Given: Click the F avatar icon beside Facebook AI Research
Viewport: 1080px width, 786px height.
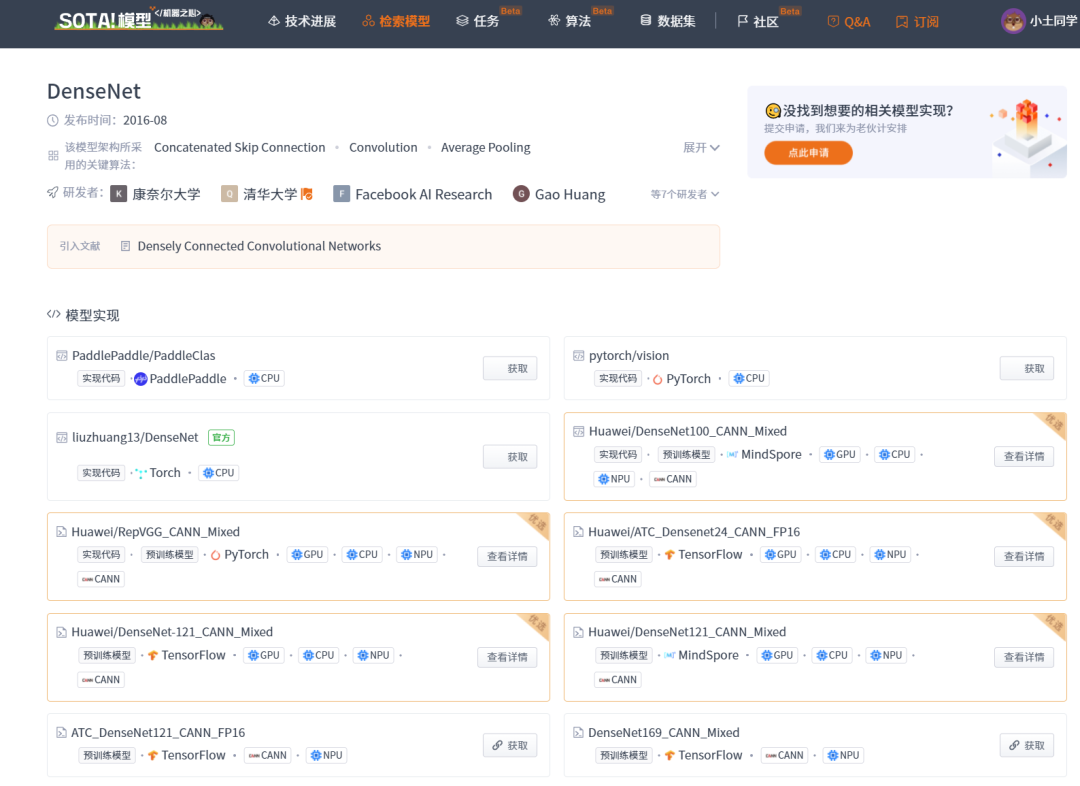Looking at the screenshot, I should coord(341,194).
